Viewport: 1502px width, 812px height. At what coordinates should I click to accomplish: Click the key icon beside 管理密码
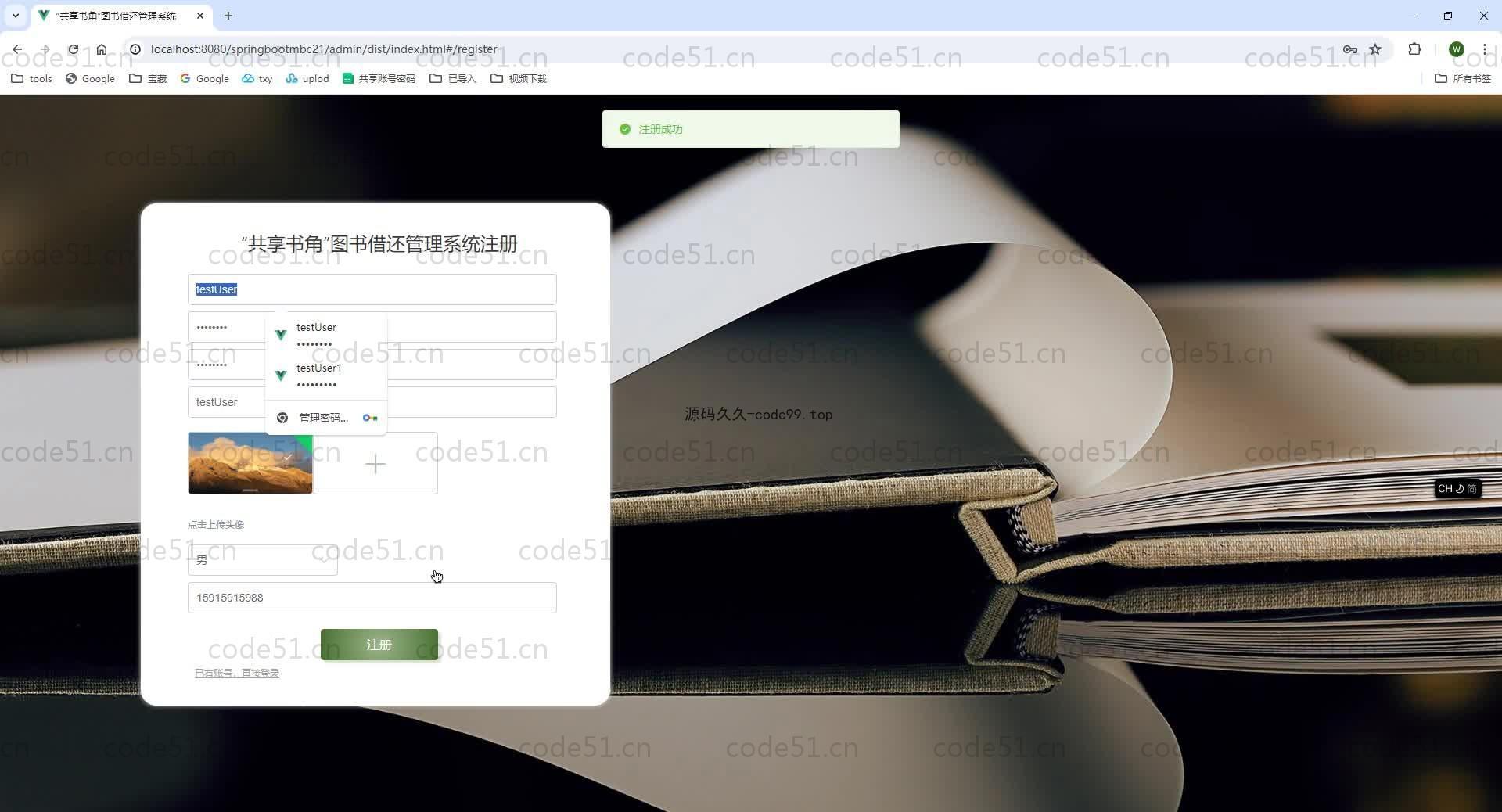coord(370,418)
